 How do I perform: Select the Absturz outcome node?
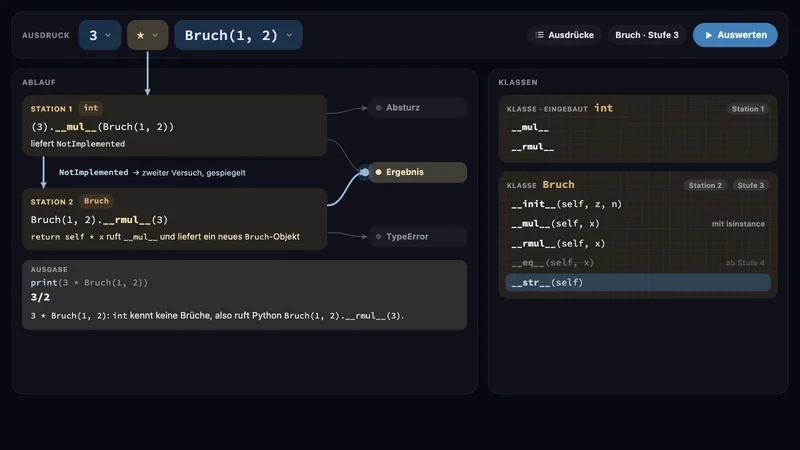(x=417, y=108)
